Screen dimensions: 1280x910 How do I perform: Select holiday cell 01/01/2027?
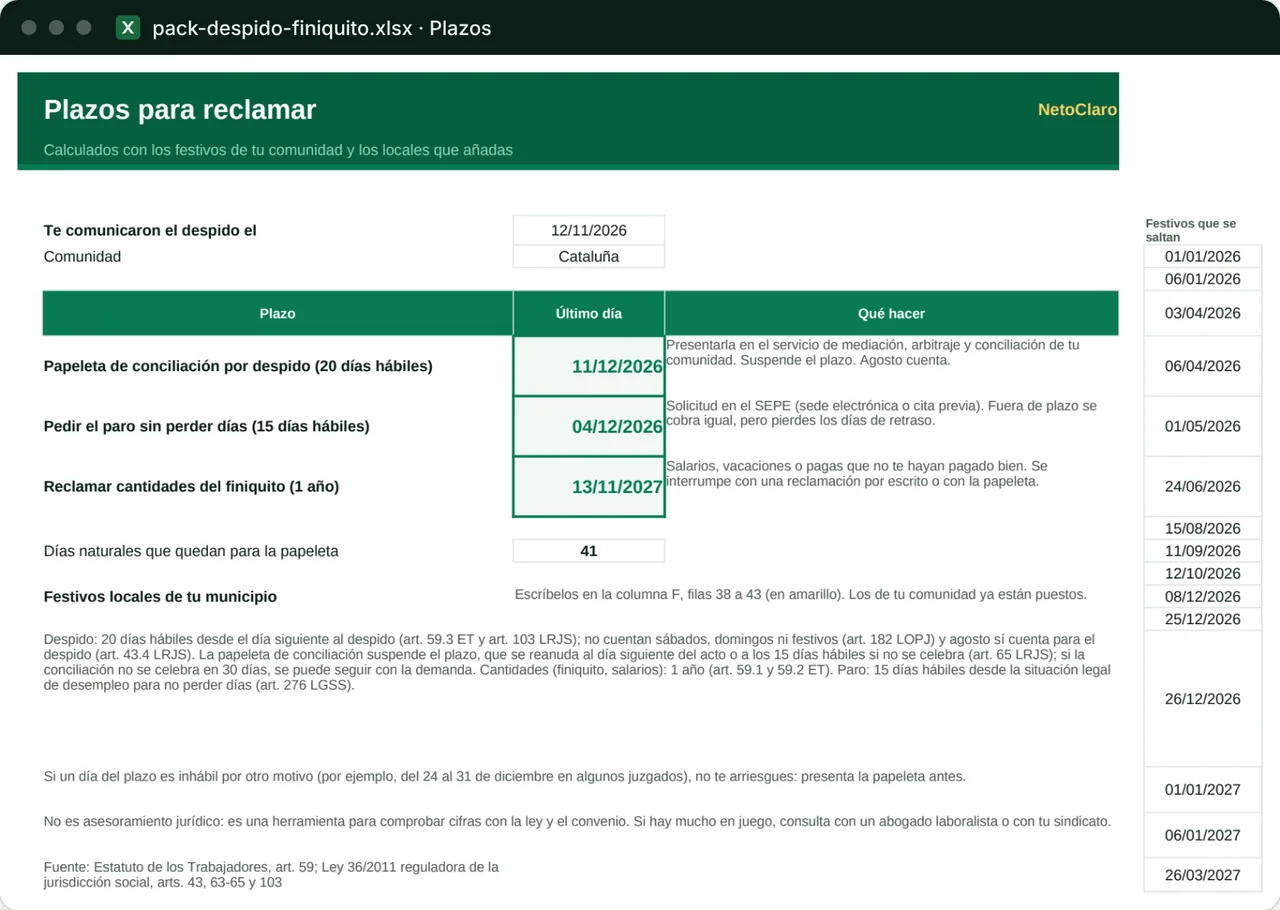(1202, 790)
